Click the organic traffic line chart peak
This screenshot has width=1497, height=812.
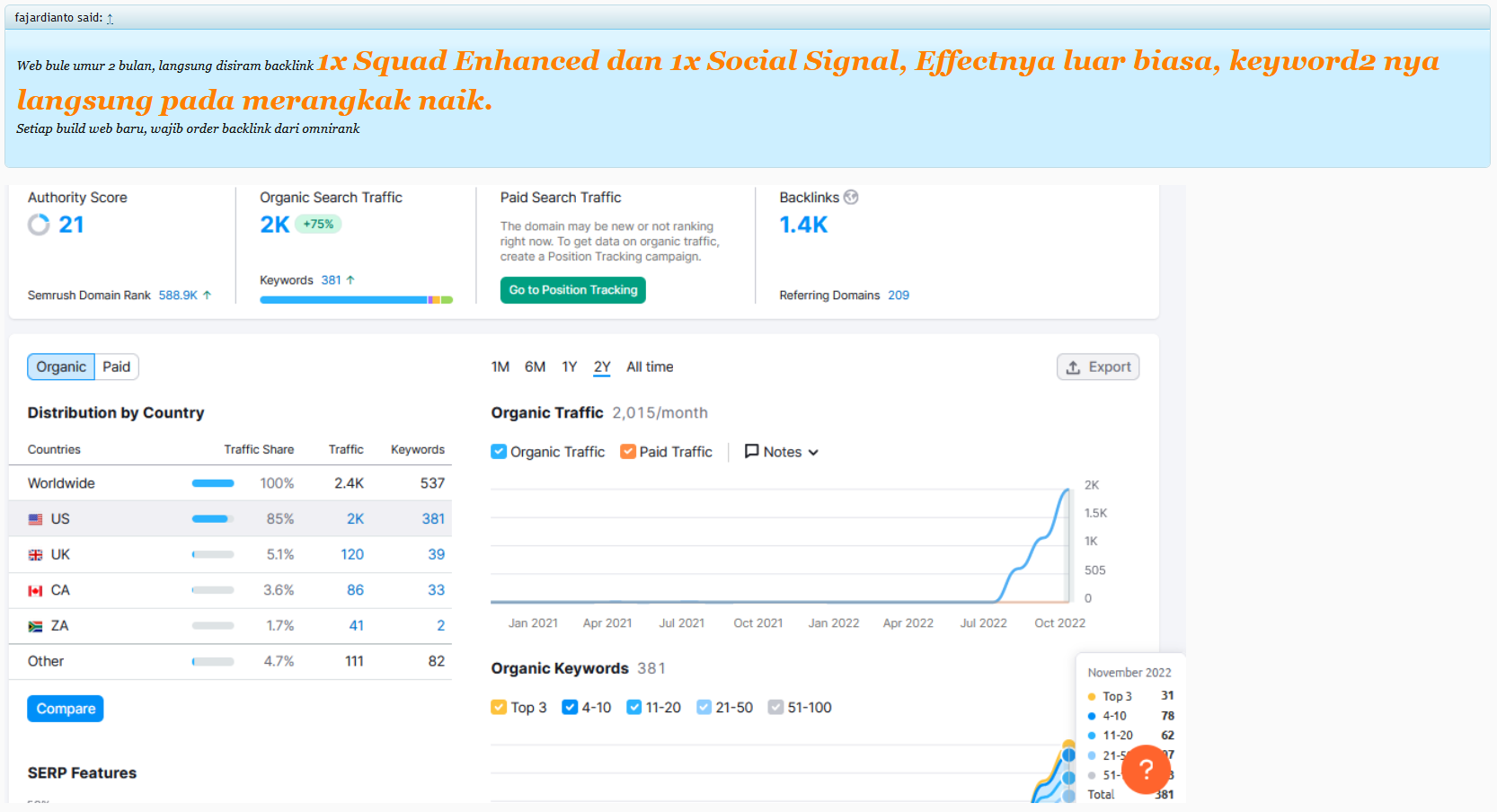[1067, 490]
